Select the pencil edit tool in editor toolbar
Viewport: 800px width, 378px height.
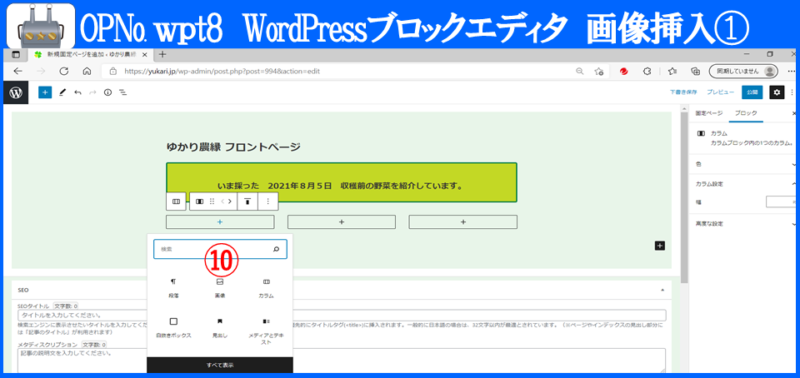point(62,92)
